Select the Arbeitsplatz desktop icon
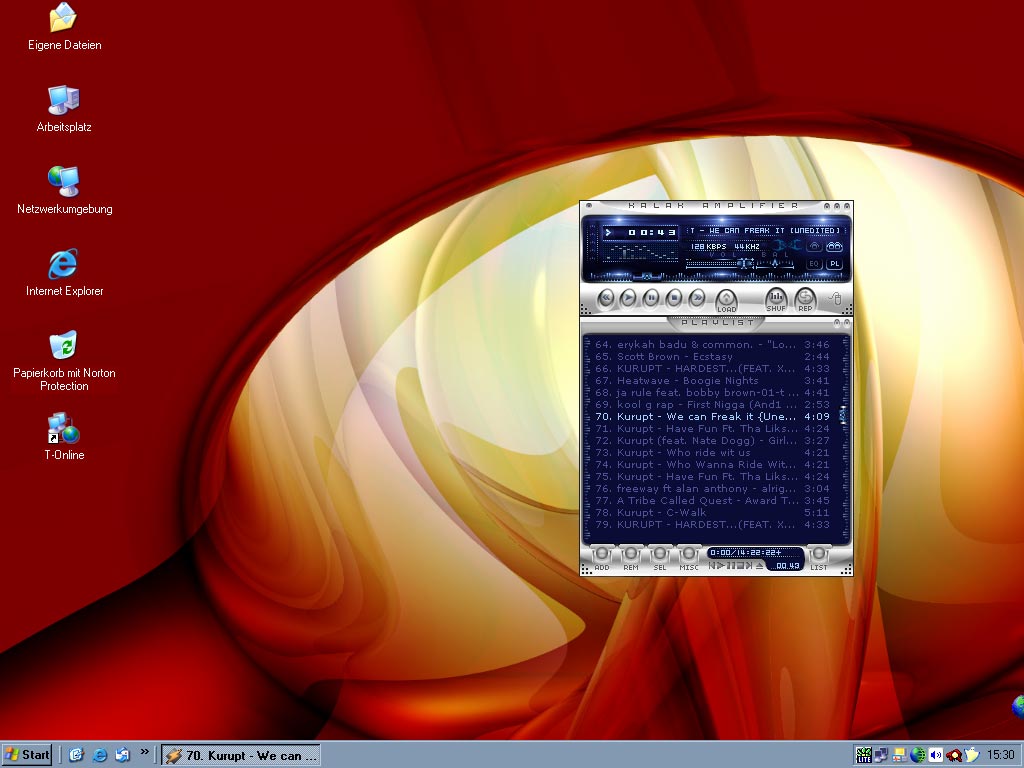Viewport: 1024px width, 768px height. point(64,108)
